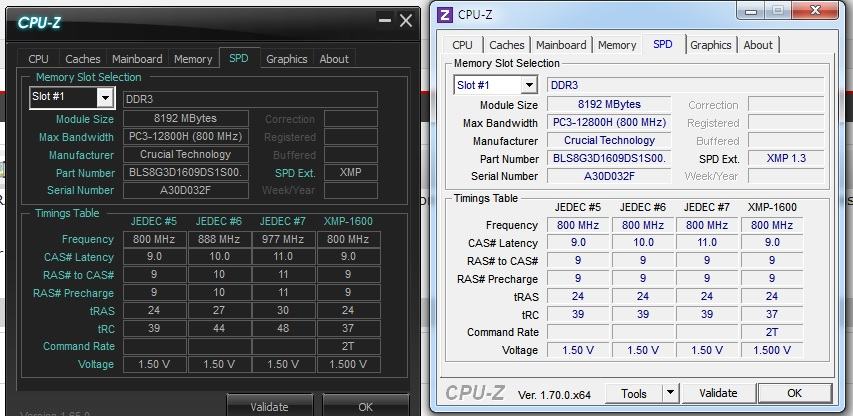Click 1.500 V XMP voltage in dark window
853x416 pixels.
point(348,364)
